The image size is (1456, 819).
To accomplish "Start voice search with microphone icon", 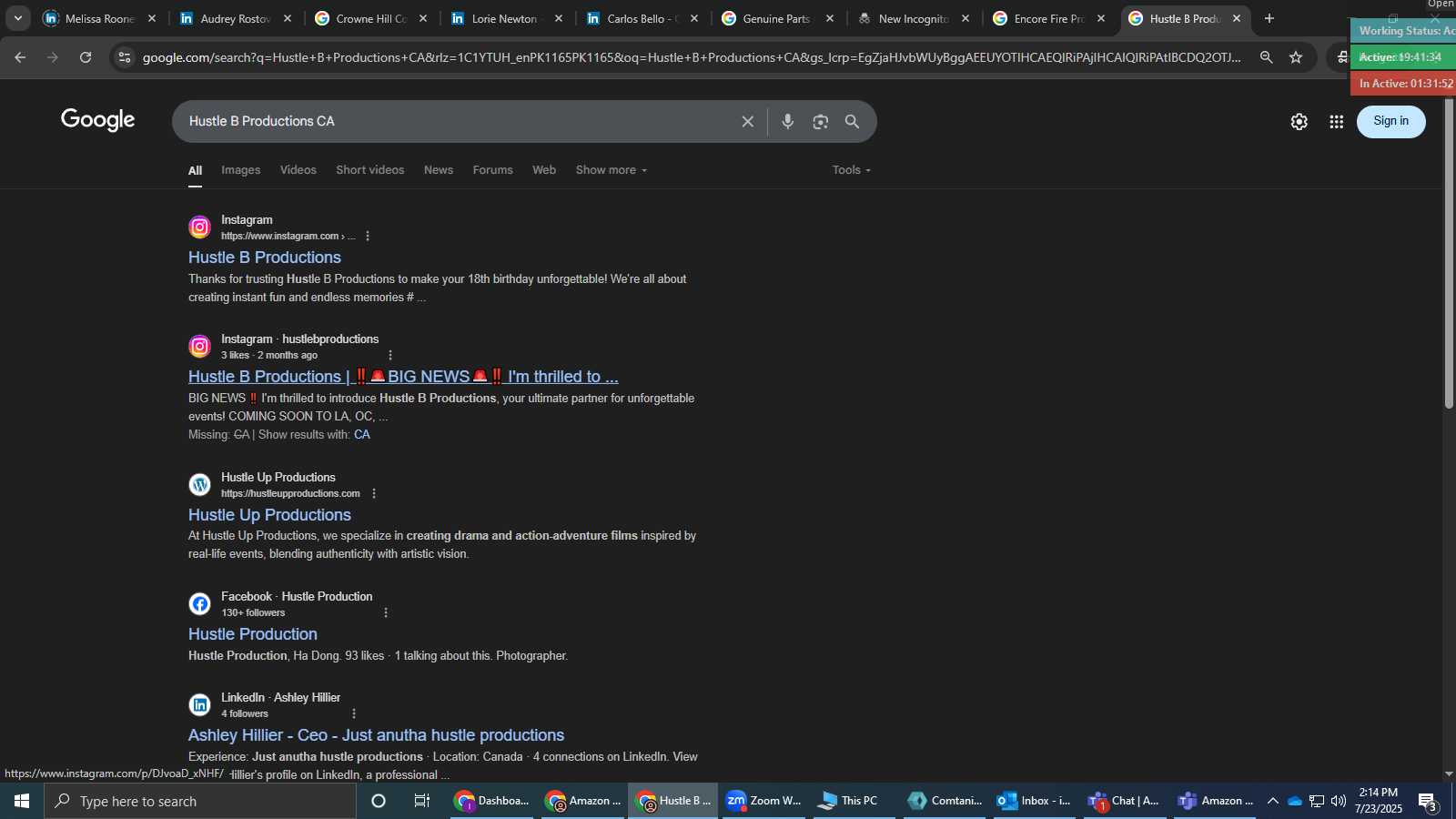I will [788, 121].
